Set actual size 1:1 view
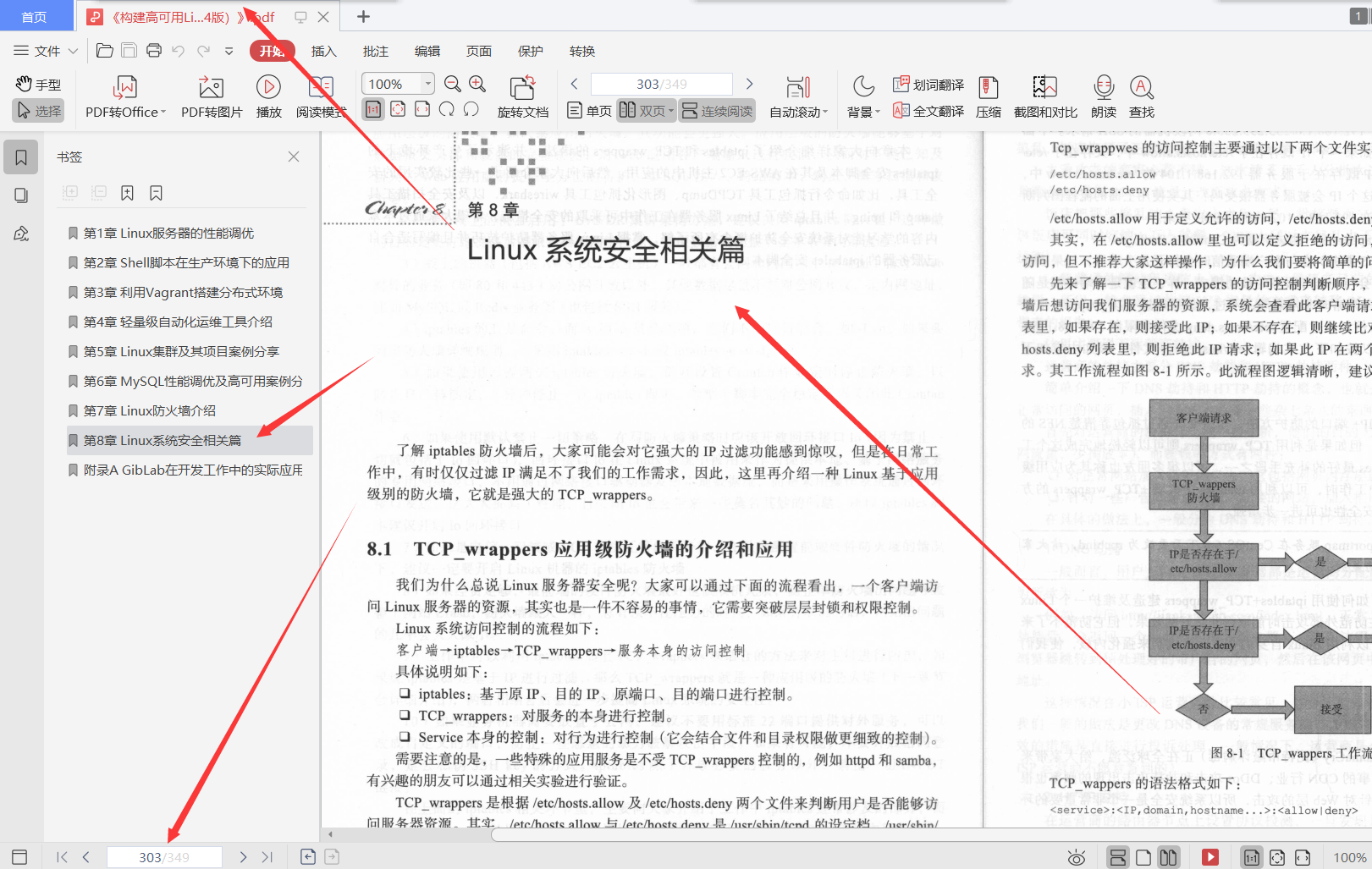 click(373, 109)
